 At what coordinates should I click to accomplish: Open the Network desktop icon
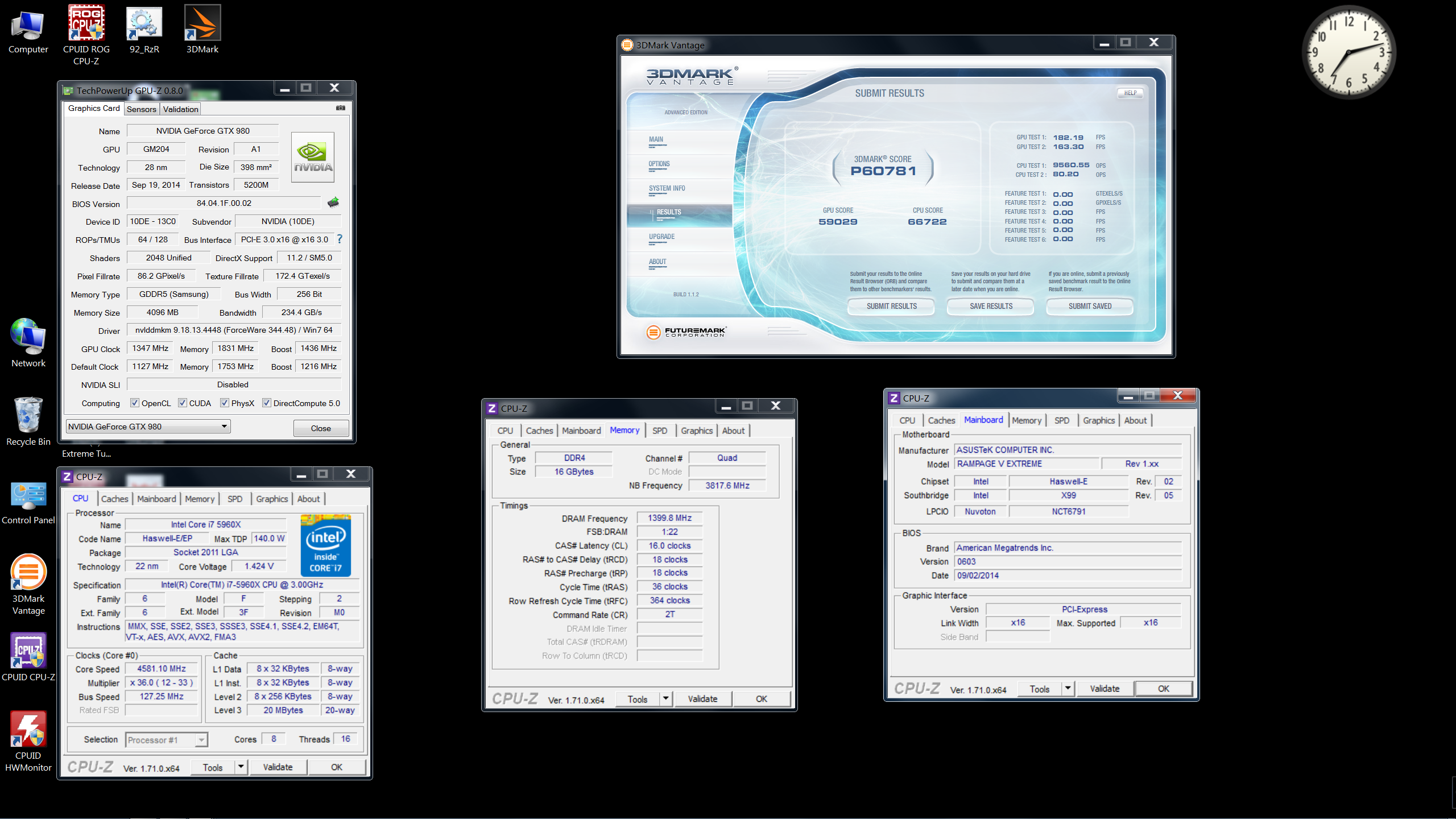tap(28, 343)
